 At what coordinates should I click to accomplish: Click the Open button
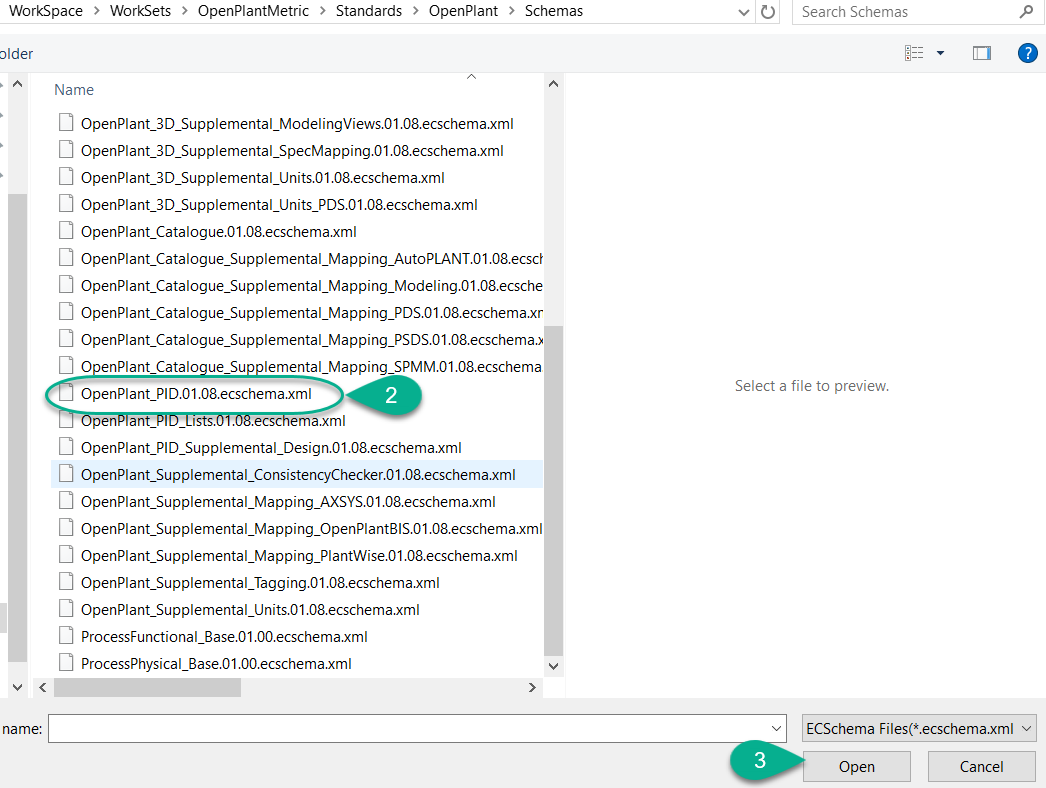point(856,766)
